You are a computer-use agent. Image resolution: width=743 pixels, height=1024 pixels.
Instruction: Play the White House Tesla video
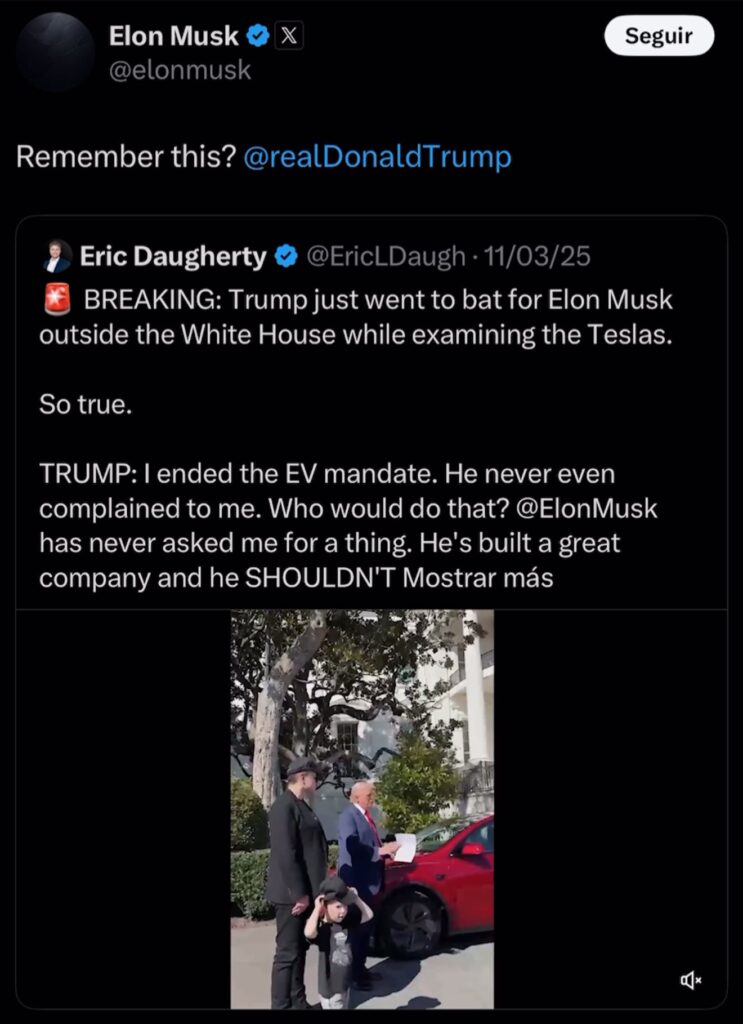point(362,809)
